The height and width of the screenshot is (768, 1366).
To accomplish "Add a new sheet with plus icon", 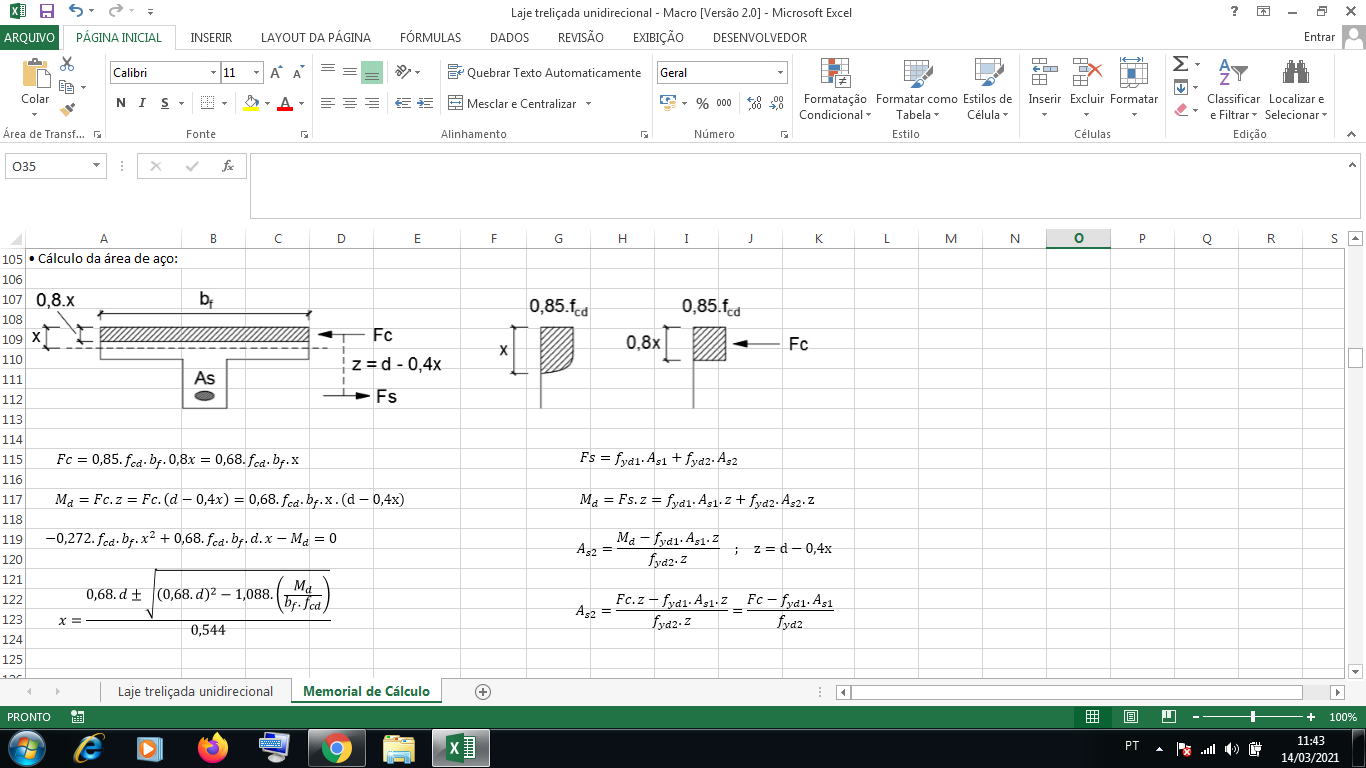I will click(483, 691).
